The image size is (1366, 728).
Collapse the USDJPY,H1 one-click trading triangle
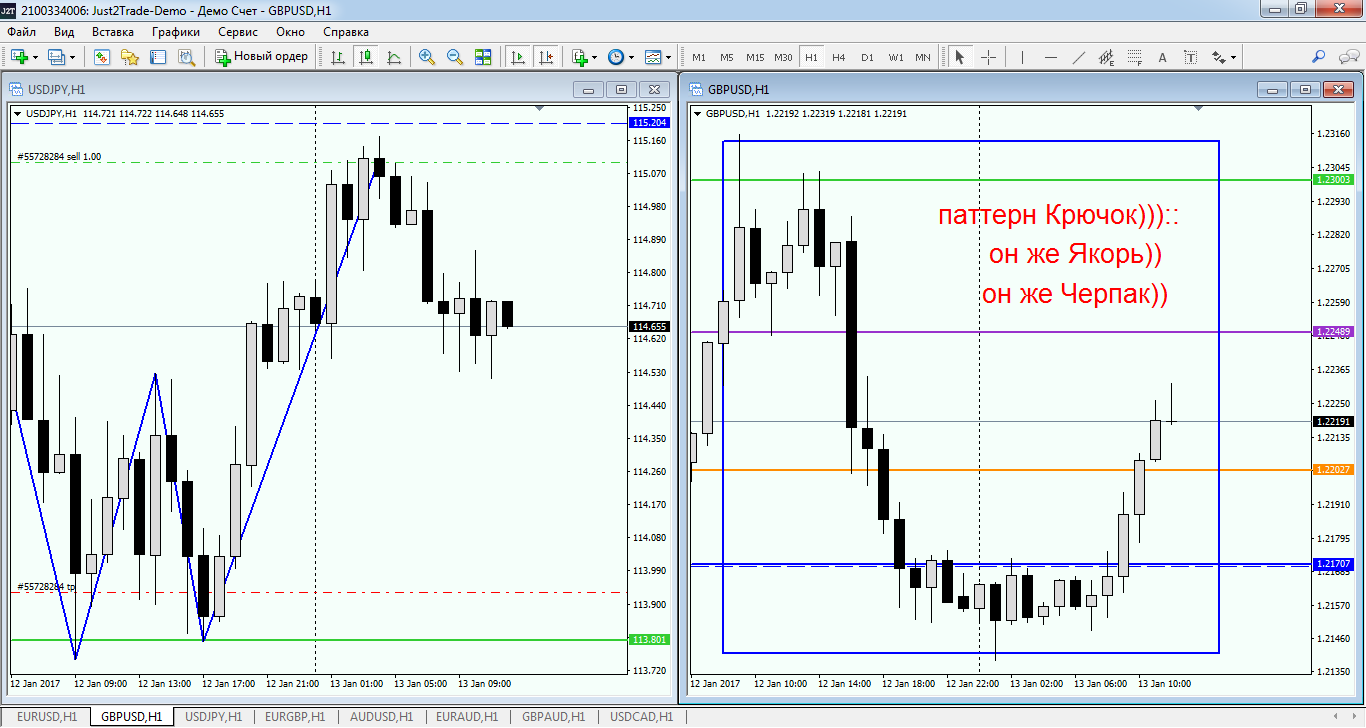pos(17,114)
